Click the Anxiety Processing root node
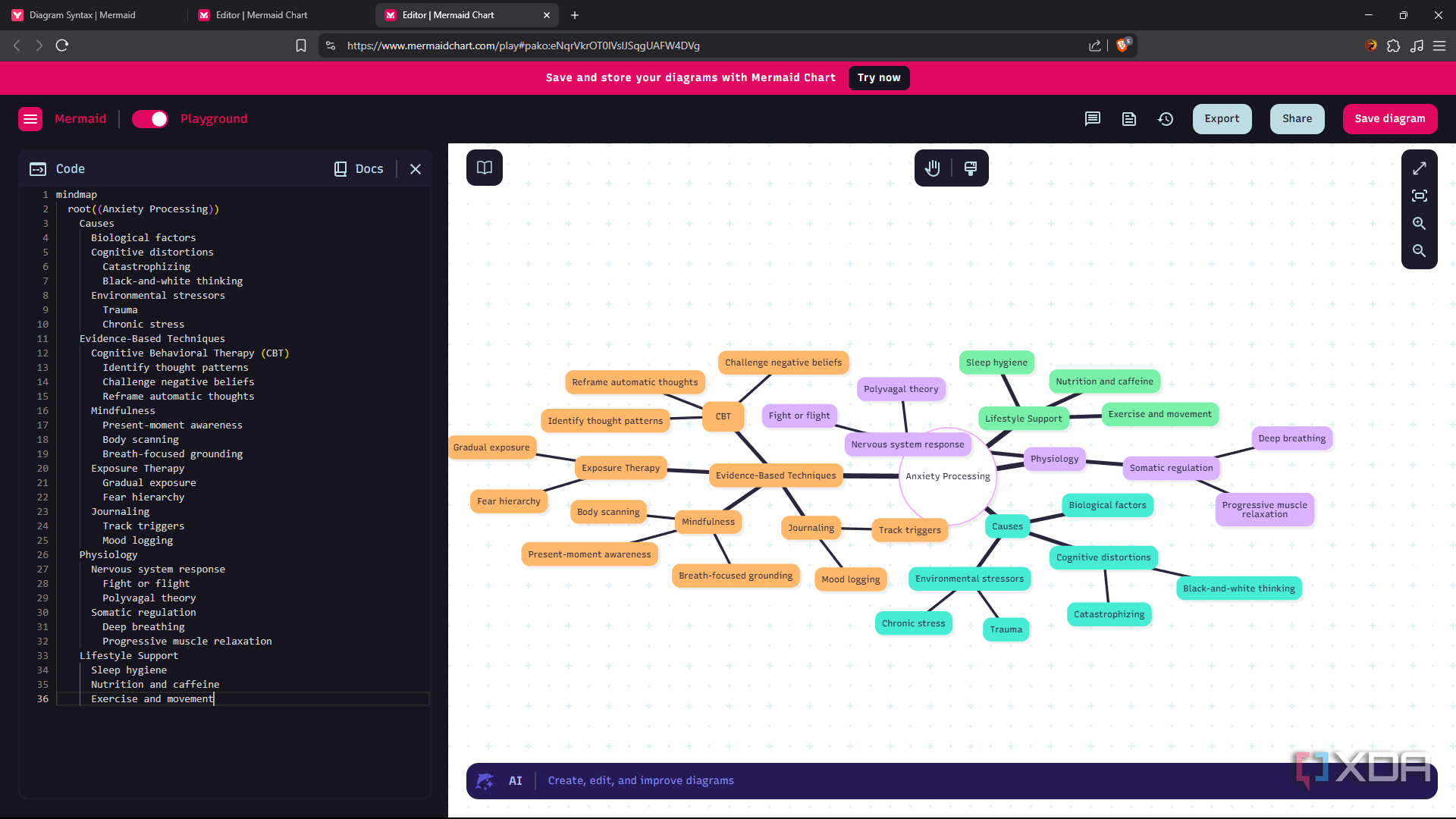This screenshot has width=1456, height=819. 947,476
